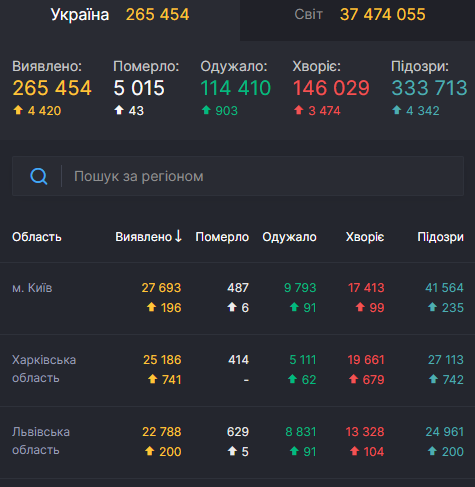Focus the Пошук за регіоном search field
Viewport: 475px width, 487px height.
[238, 176]
